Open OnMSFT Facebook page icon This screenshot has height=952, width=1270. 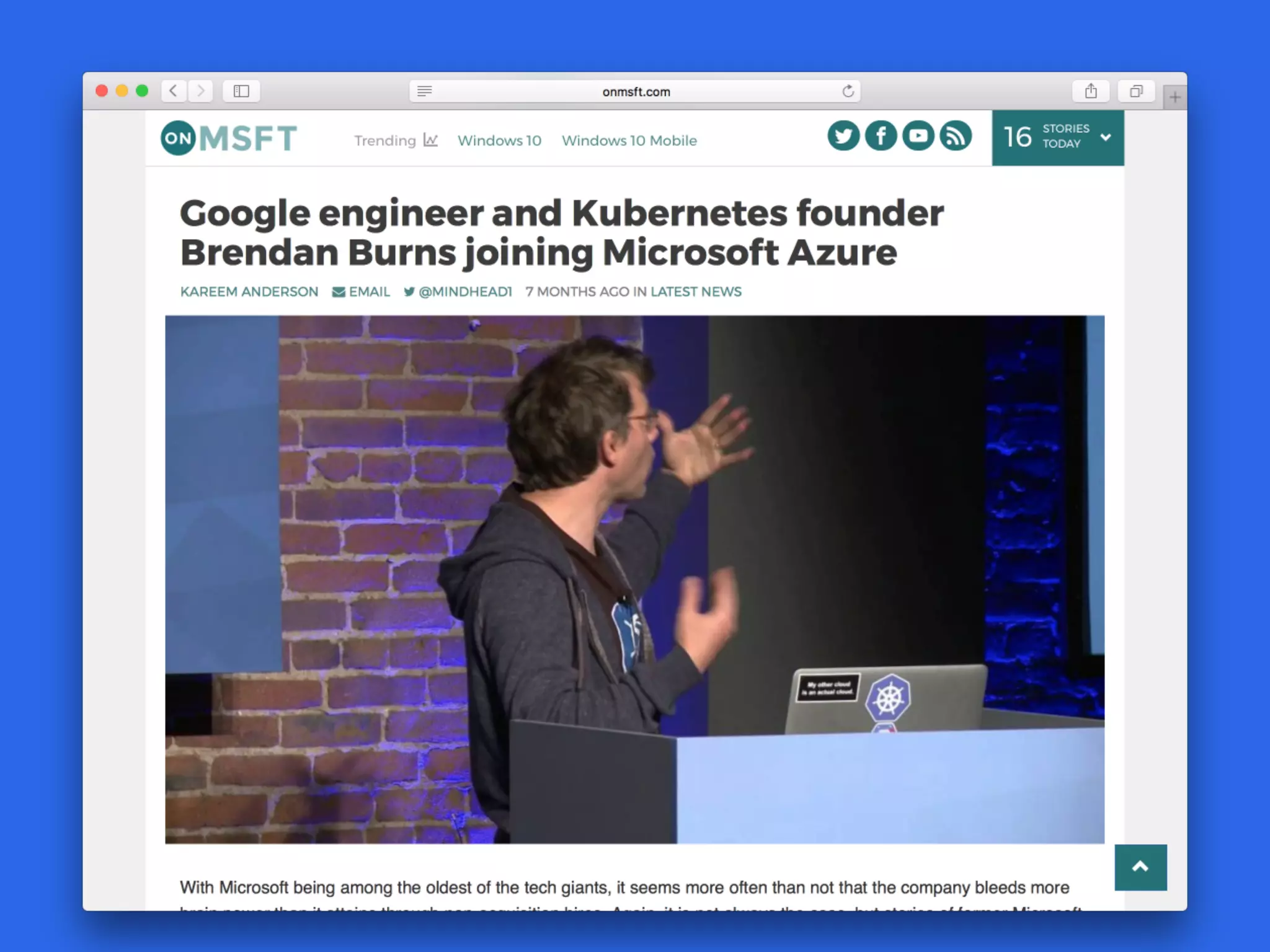point(881,136)
